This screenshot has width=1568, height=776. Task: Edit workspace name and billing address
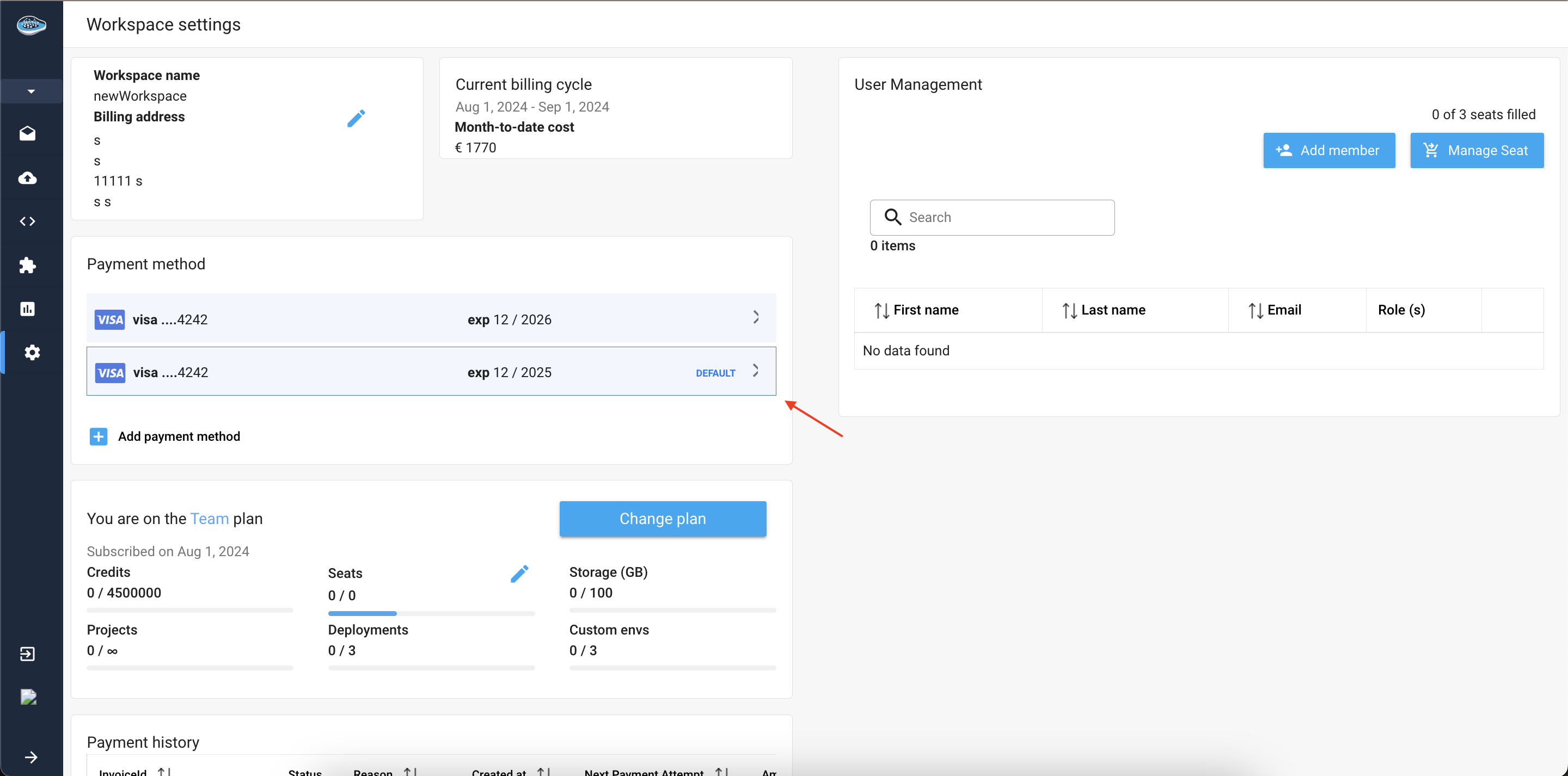[x=356, y=118]
